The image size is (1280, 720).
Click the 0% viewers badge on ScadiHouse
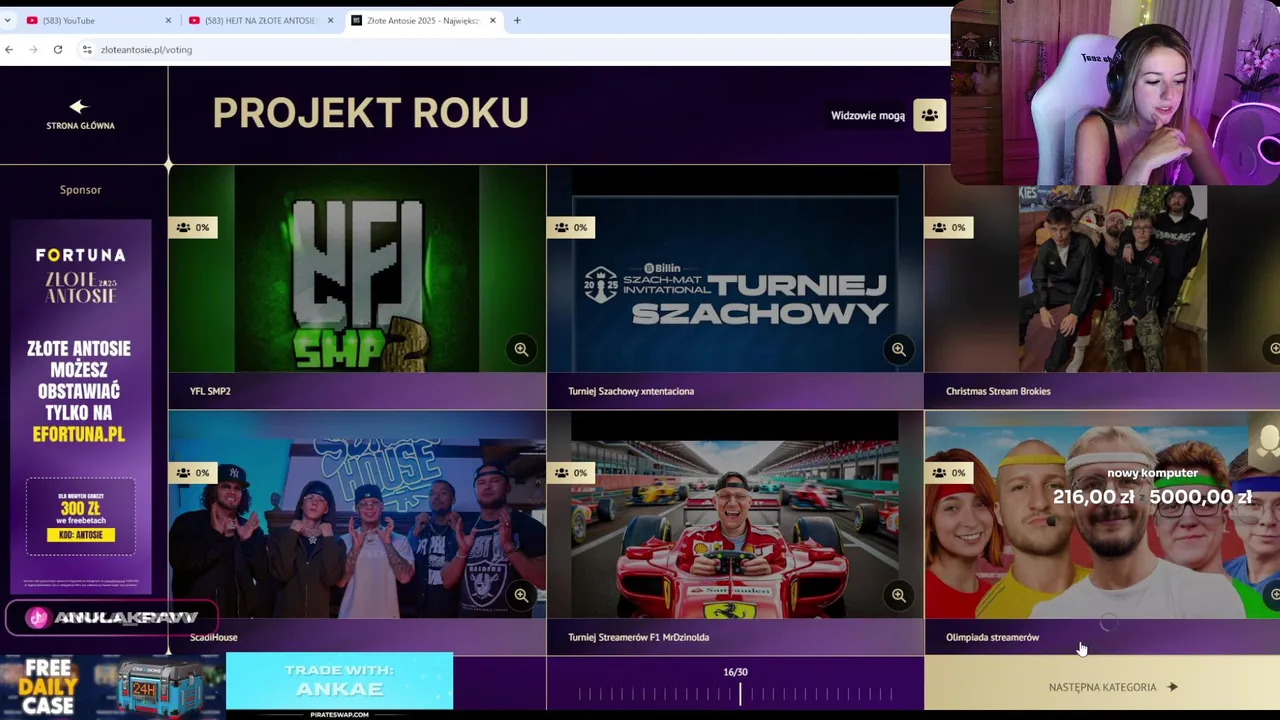click(192, 472)
